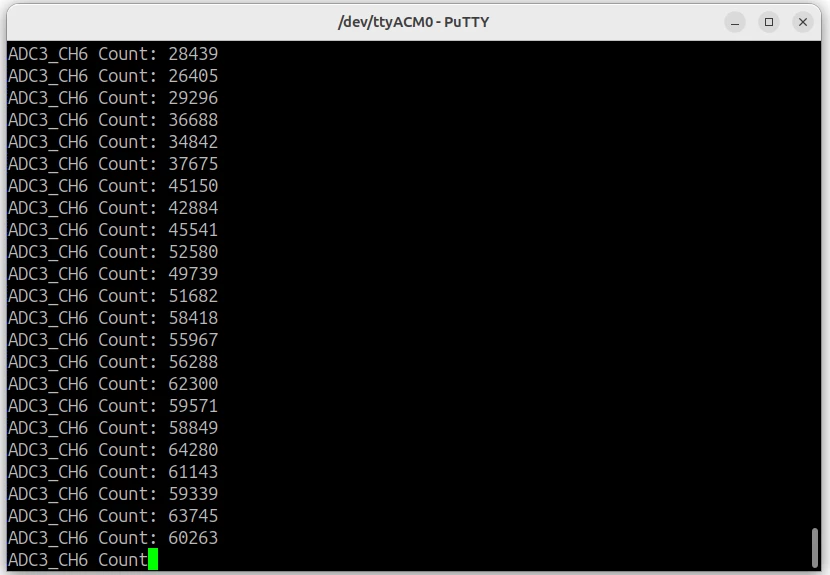
Task: Click the line with count 56288
Action: point(113,362)
